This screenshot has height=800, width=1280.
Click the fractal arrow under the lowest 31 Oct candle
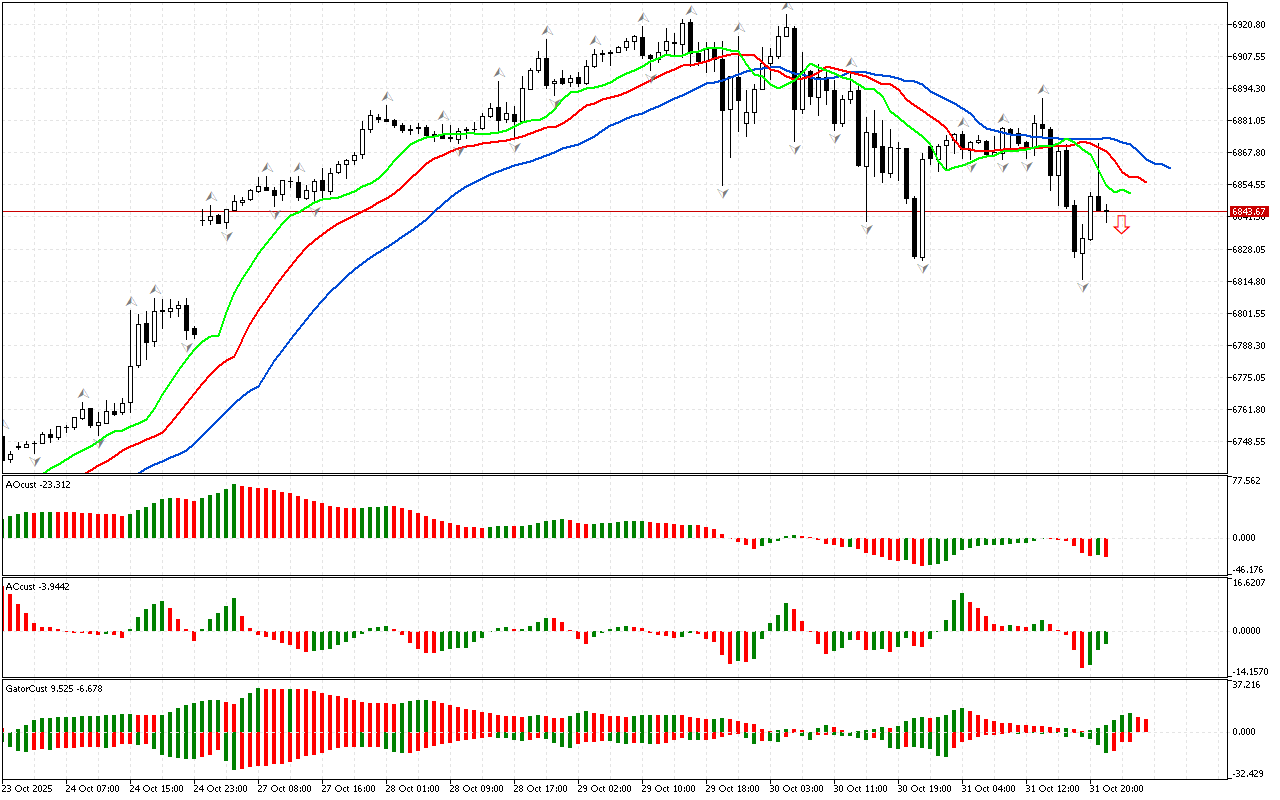[x=1082, y=287]
